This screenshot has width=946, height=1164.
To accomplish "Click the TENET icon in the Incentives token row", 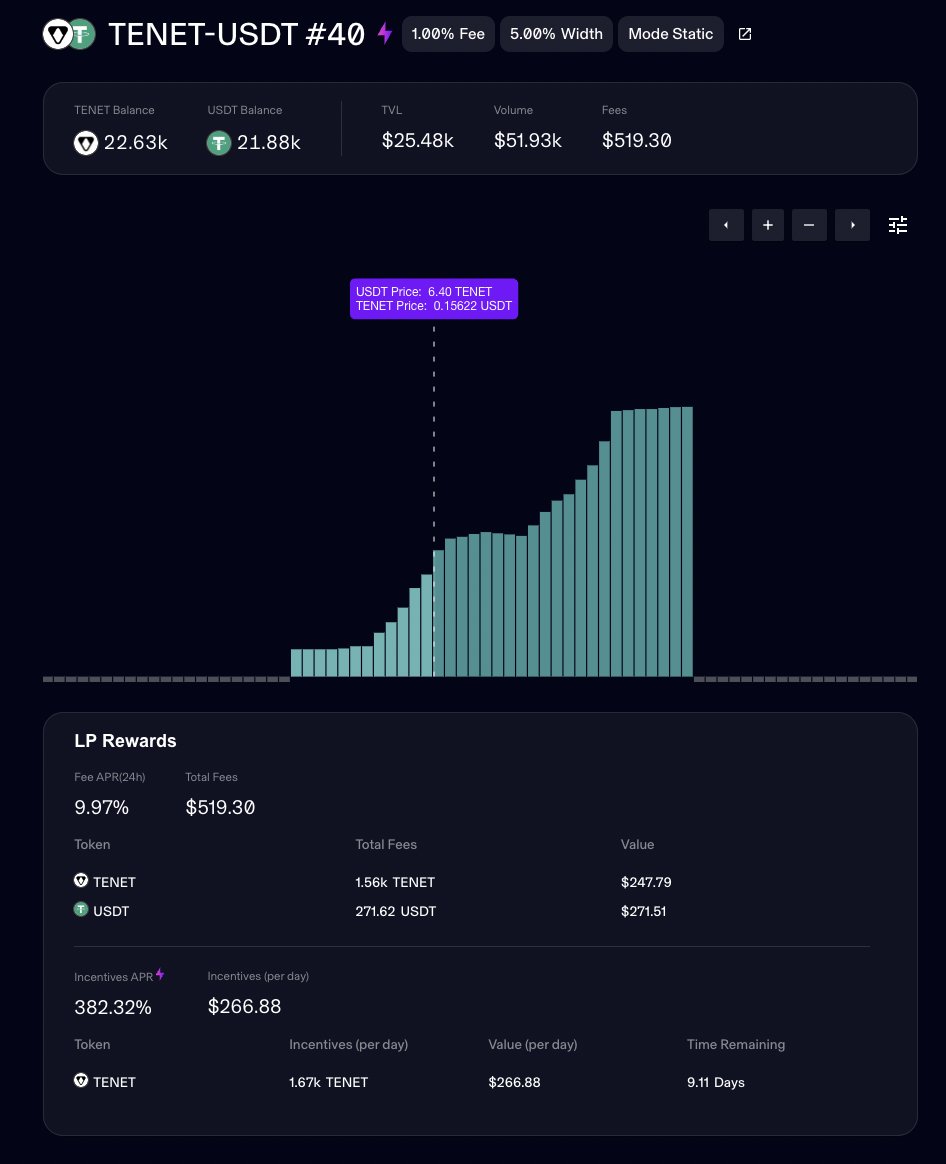I will click(81, 1079).
